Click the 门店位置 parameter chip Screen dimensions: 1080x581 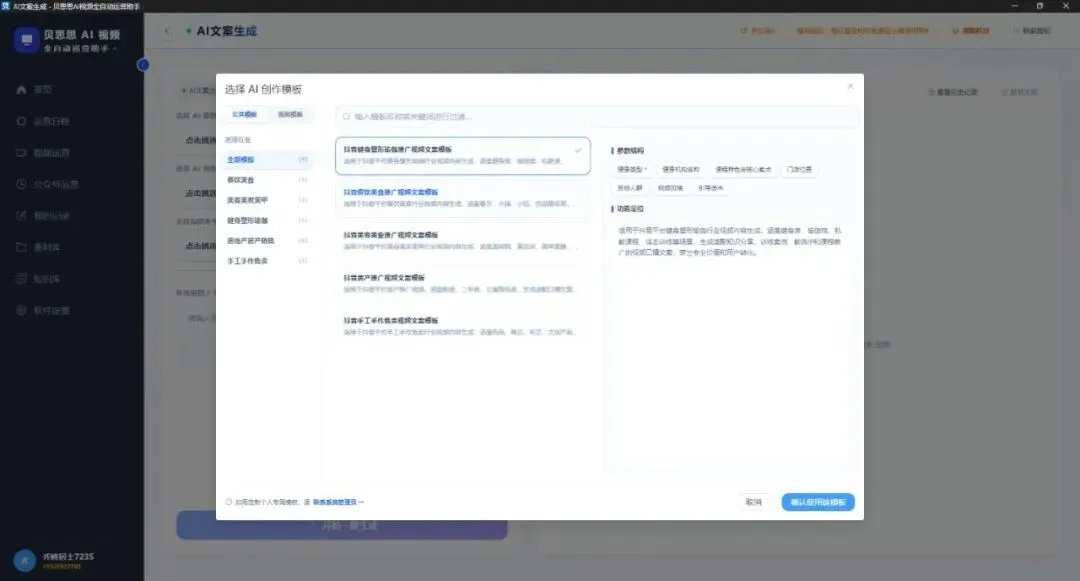799,169
